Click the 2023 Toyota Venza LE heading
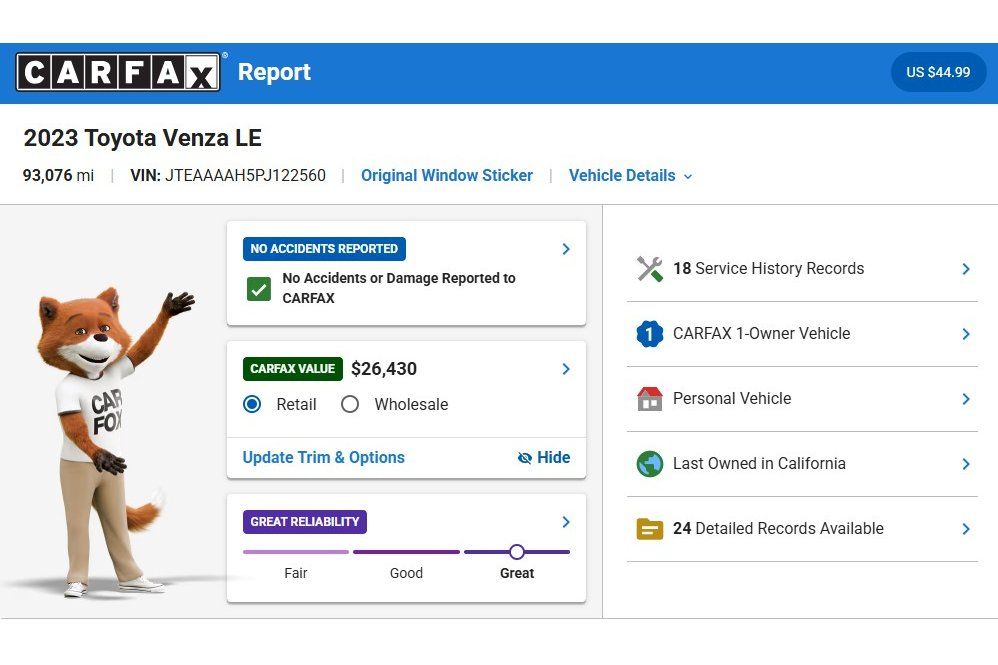The width and height of the screenshot is (998, 665). (x=143, y=138)
